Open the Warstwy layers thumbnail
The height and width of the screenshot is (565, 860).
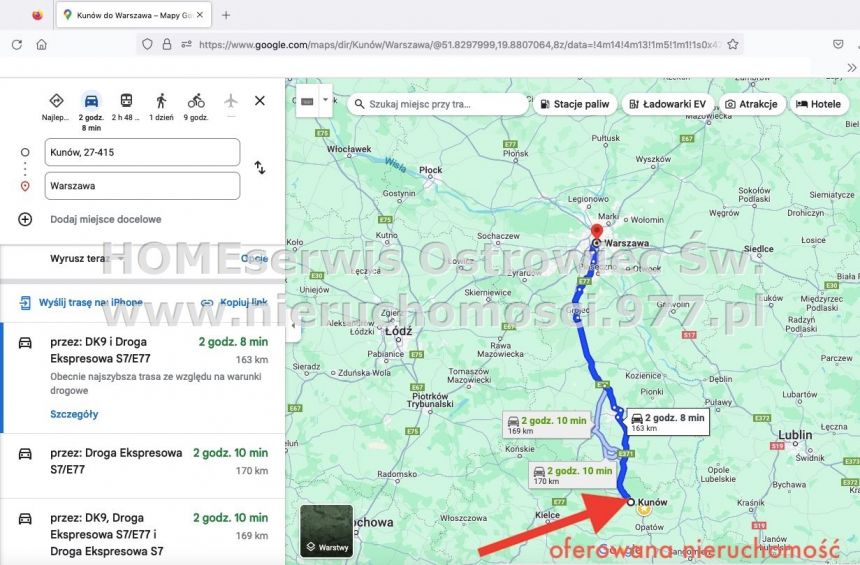[327, 531]
